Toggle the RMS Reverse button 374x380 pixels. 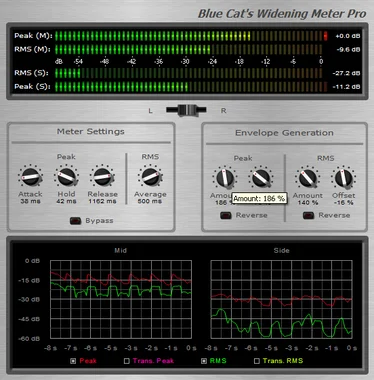click(x=308, y=215)
